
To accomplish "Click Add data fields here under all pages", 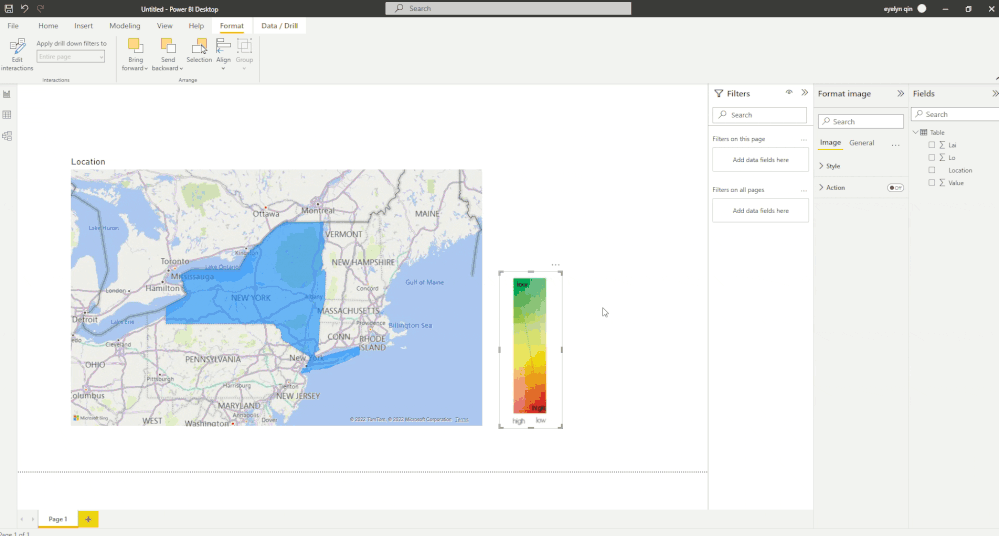I will click(x=761, y=211).
